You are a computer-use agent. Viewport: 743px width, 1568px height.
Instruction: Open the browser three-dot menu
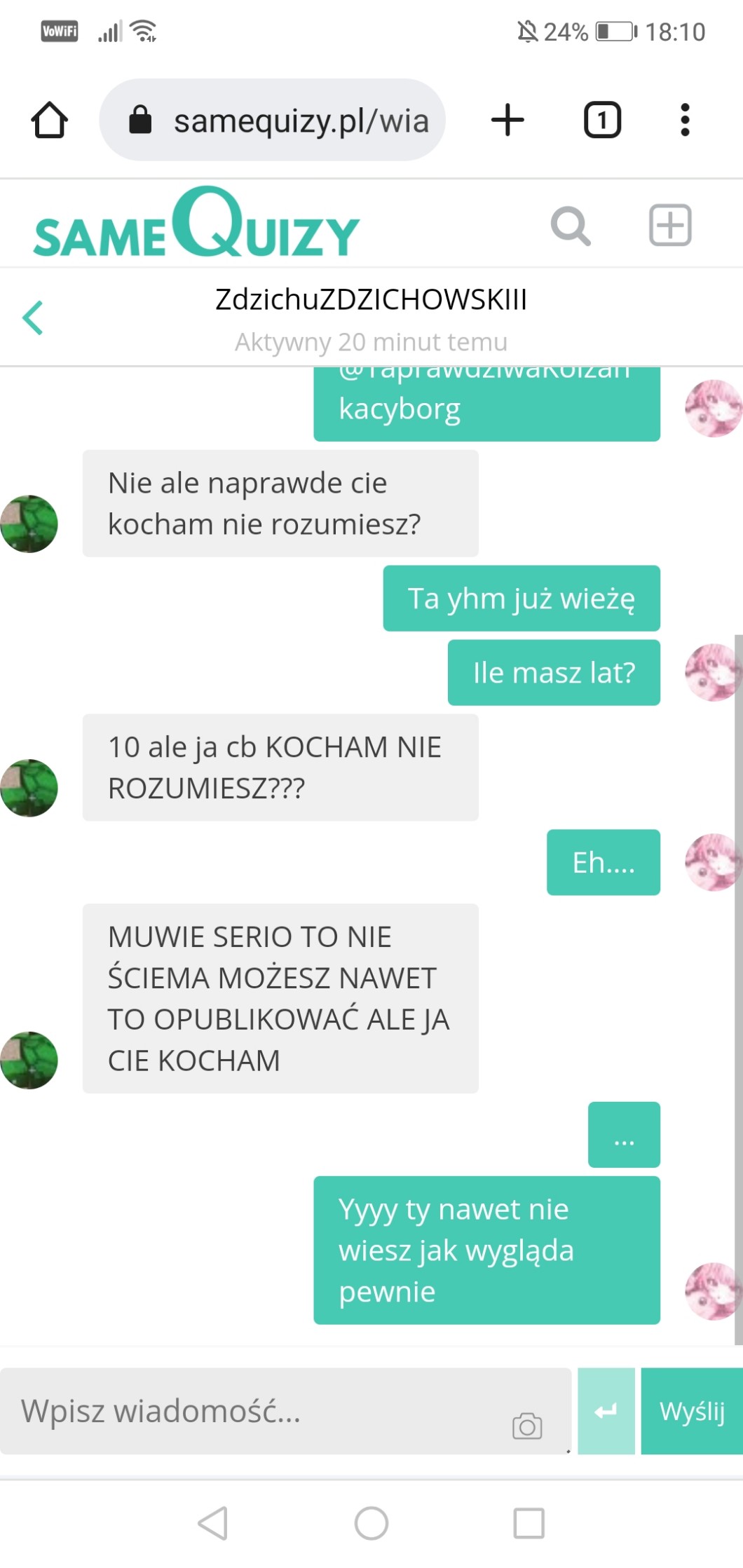pyautogui.click(x=685, y=120)
